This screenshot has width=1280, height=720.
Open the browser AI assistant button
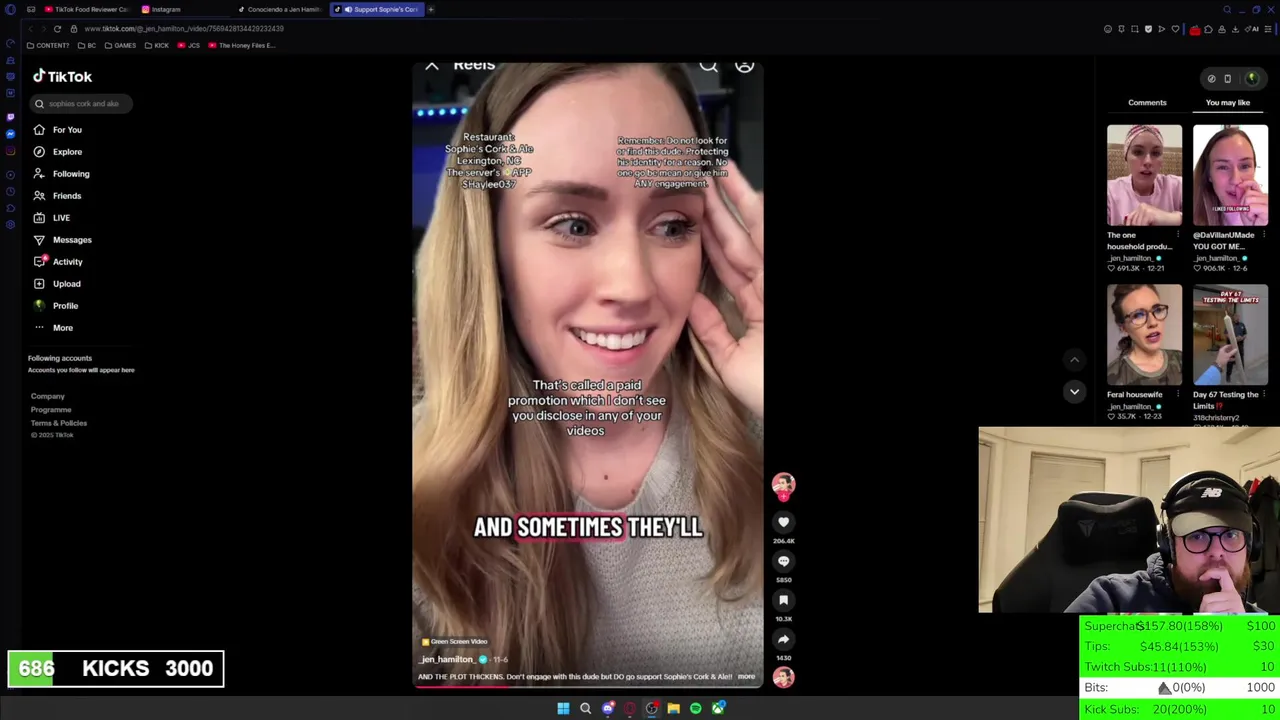coord(1254,29)
